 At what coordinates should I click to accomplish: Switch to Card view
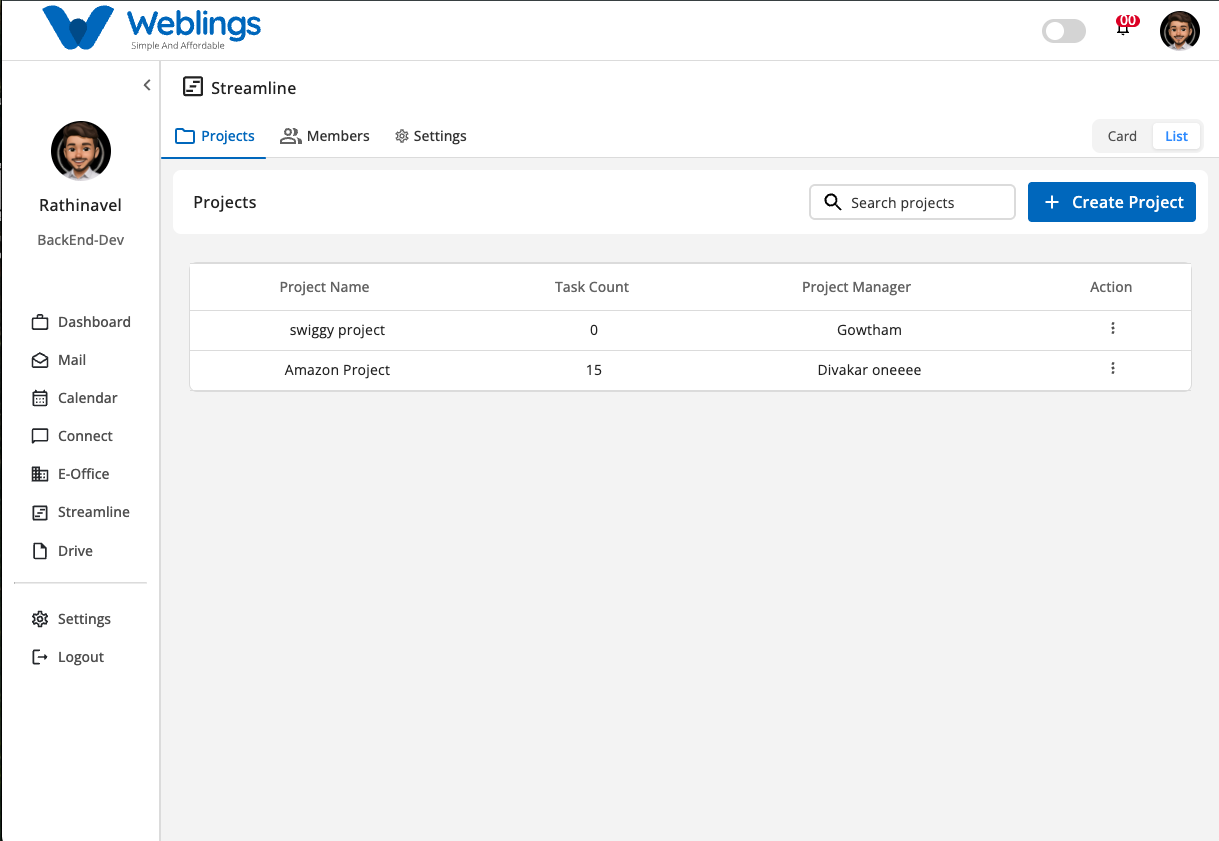point(1122,136)
